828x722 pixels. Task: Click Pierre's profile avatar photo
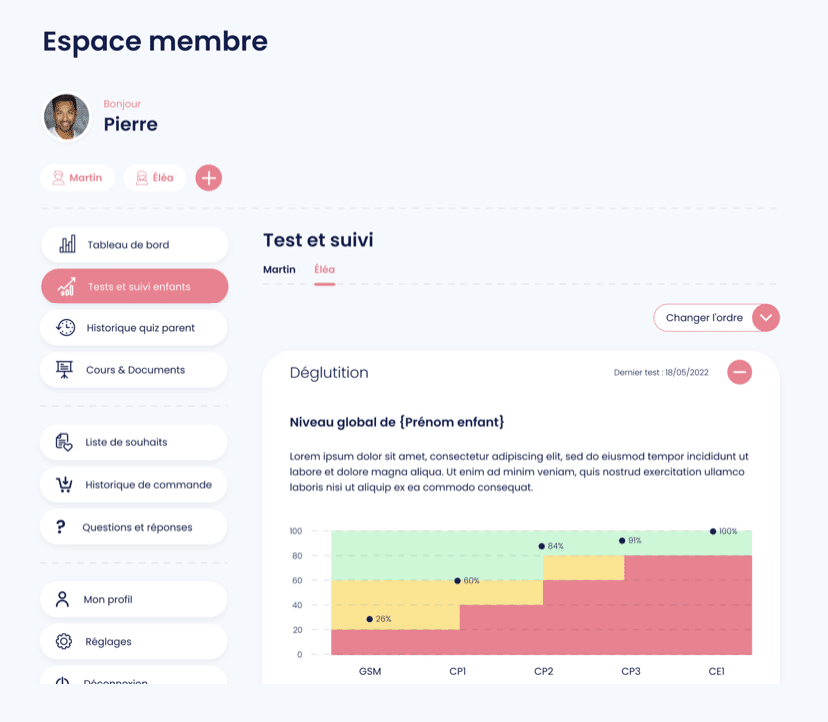(x=66, y=117)
